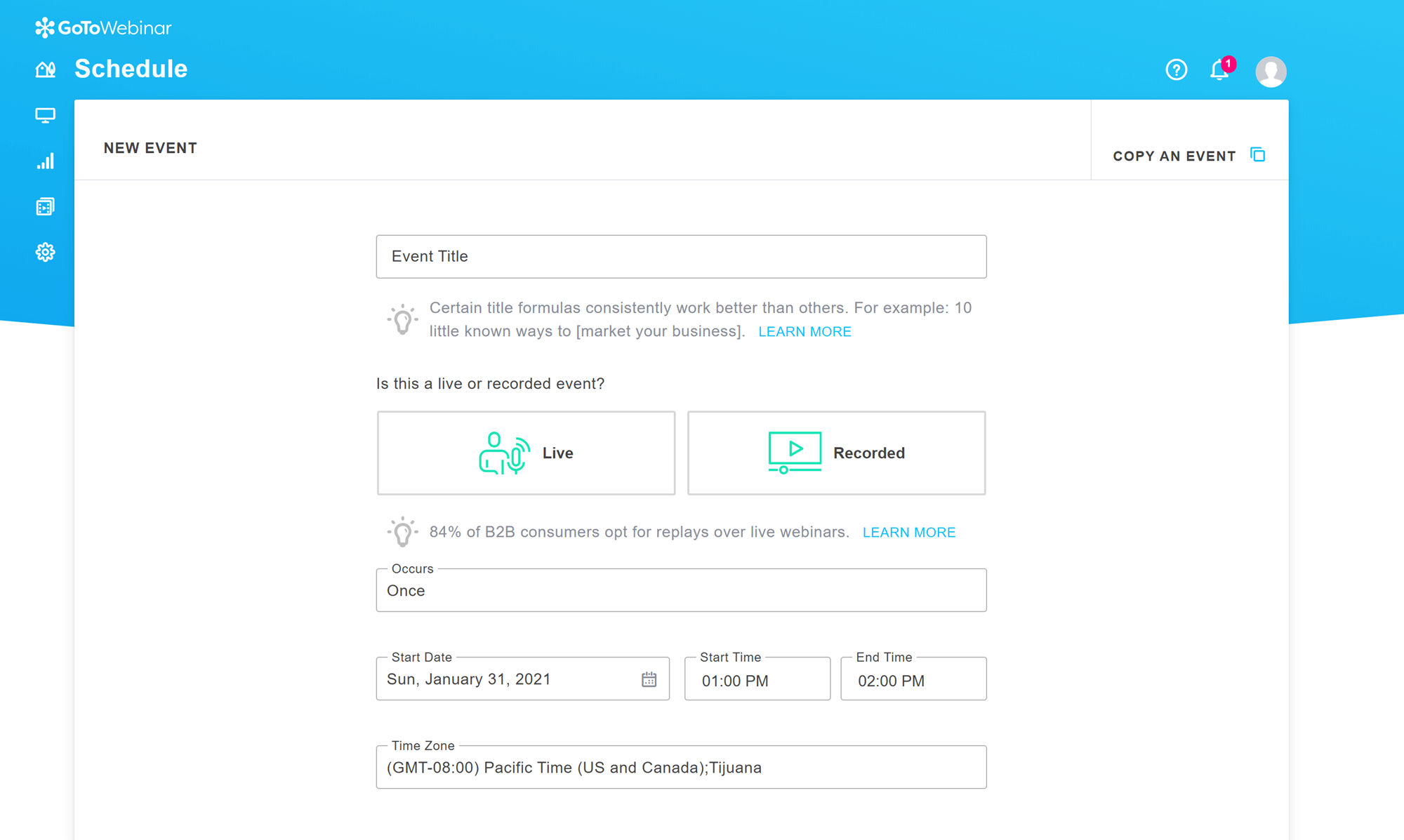Viewport: 1404px width, 840px height.
Task: Select the New Event tab
Action: point(150,147)
